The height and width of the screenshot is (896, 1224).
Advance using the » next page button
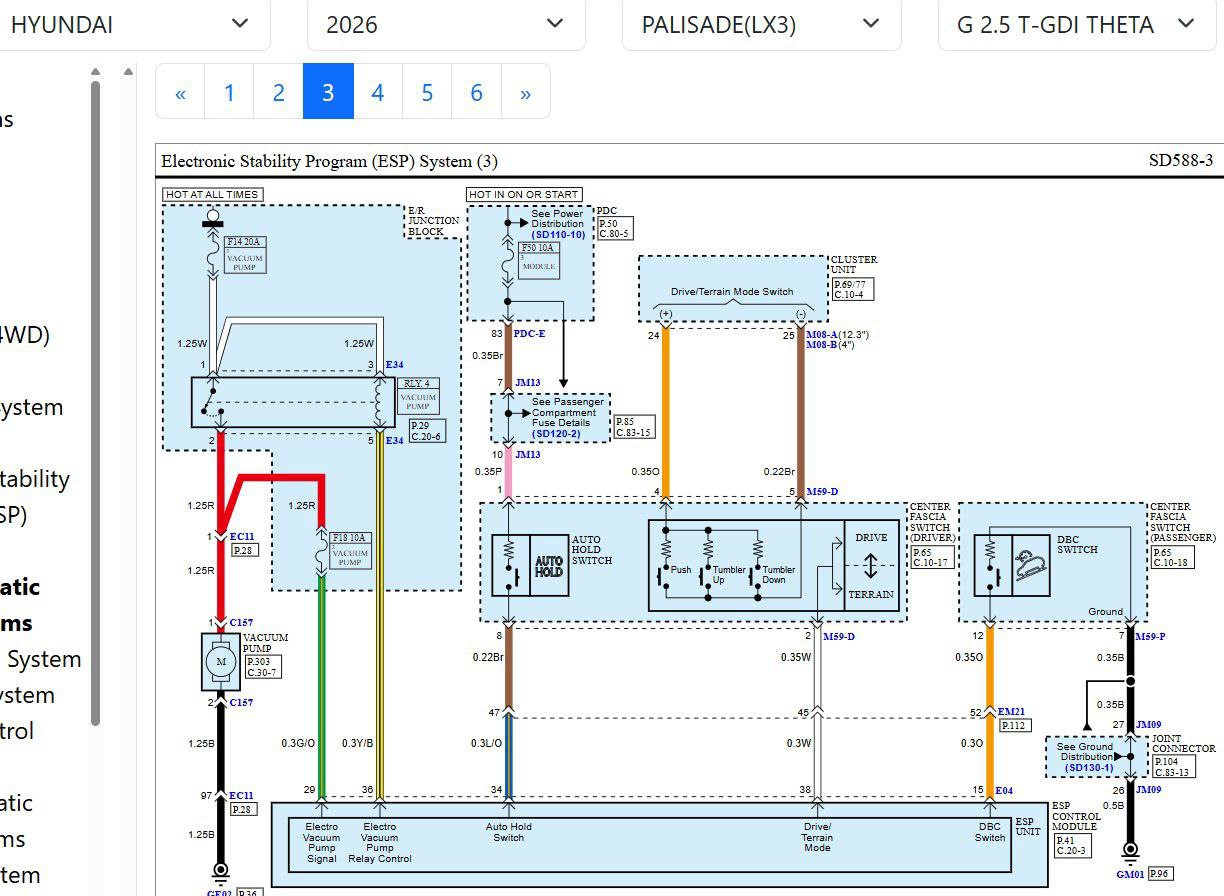[525, 92]
